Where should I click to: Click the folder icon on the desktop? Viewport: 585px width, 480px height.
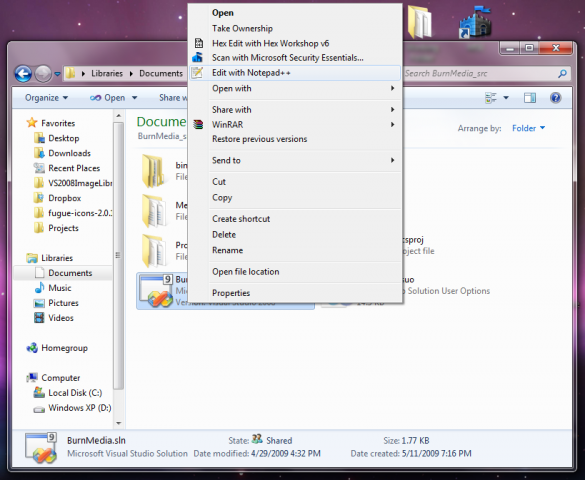click(x=420, y=22)
